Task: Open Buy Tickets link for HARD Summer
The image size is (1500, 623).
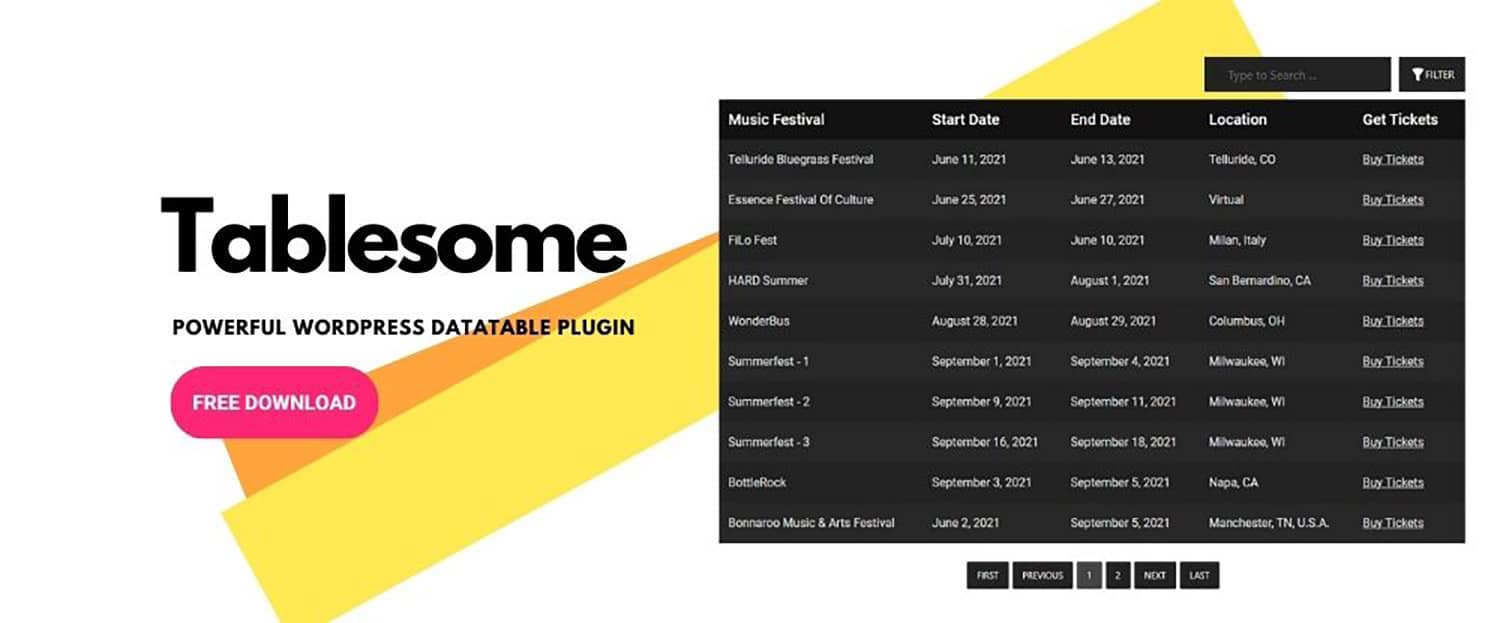Action: 1392,281
